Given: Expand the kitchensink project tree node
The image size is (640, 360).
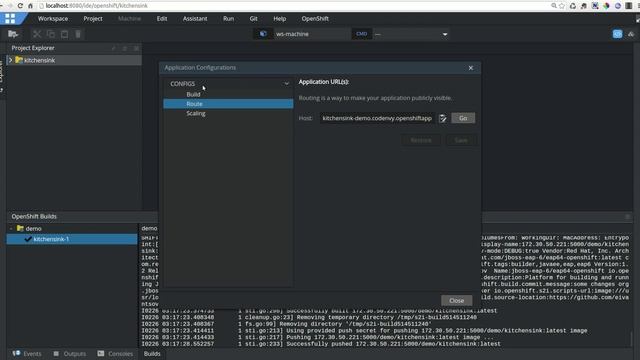Looking at the screenshot, I should tap(11, 60).
